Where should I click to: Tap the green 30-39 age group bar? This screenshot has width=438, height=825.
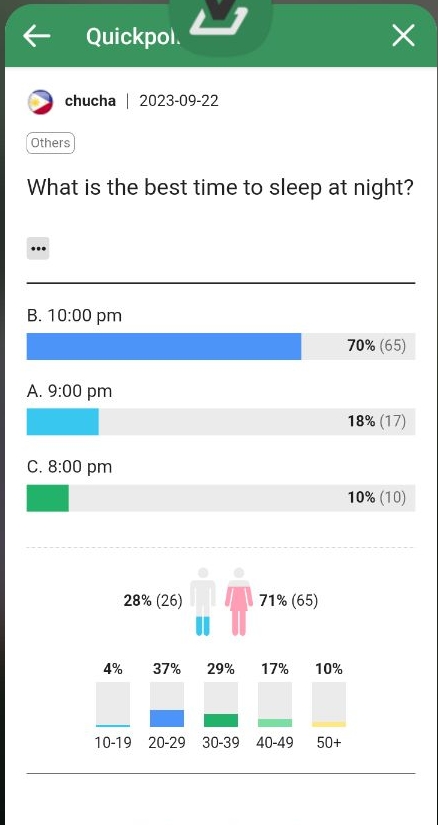tap(221, 705)
